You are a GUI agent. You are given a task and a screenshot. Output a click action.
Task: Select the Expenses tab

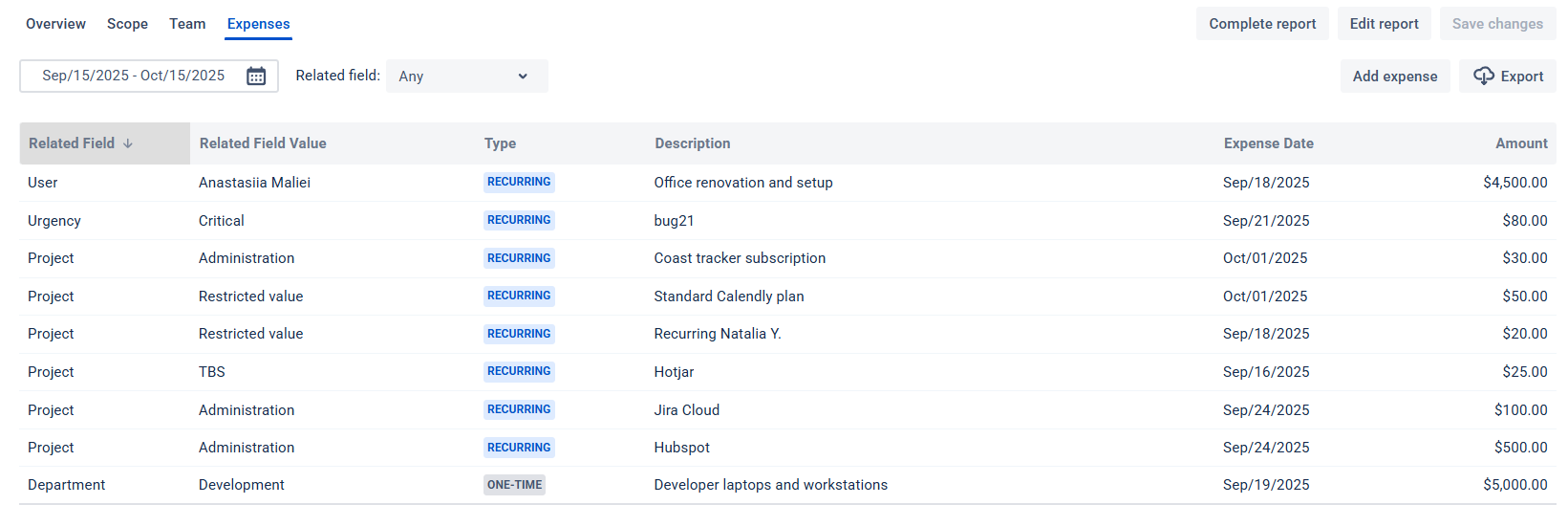(x=258, y=24)
